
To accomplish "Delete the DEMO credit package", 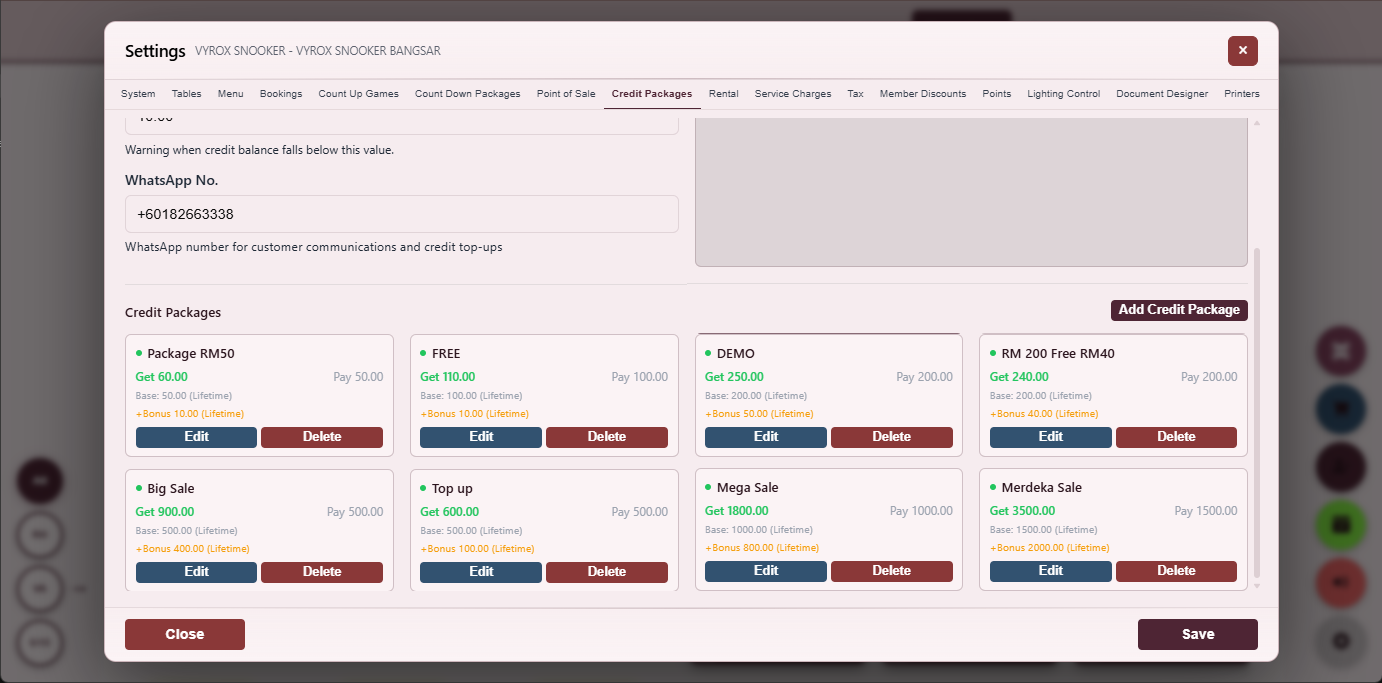I will tap(892, 437).
